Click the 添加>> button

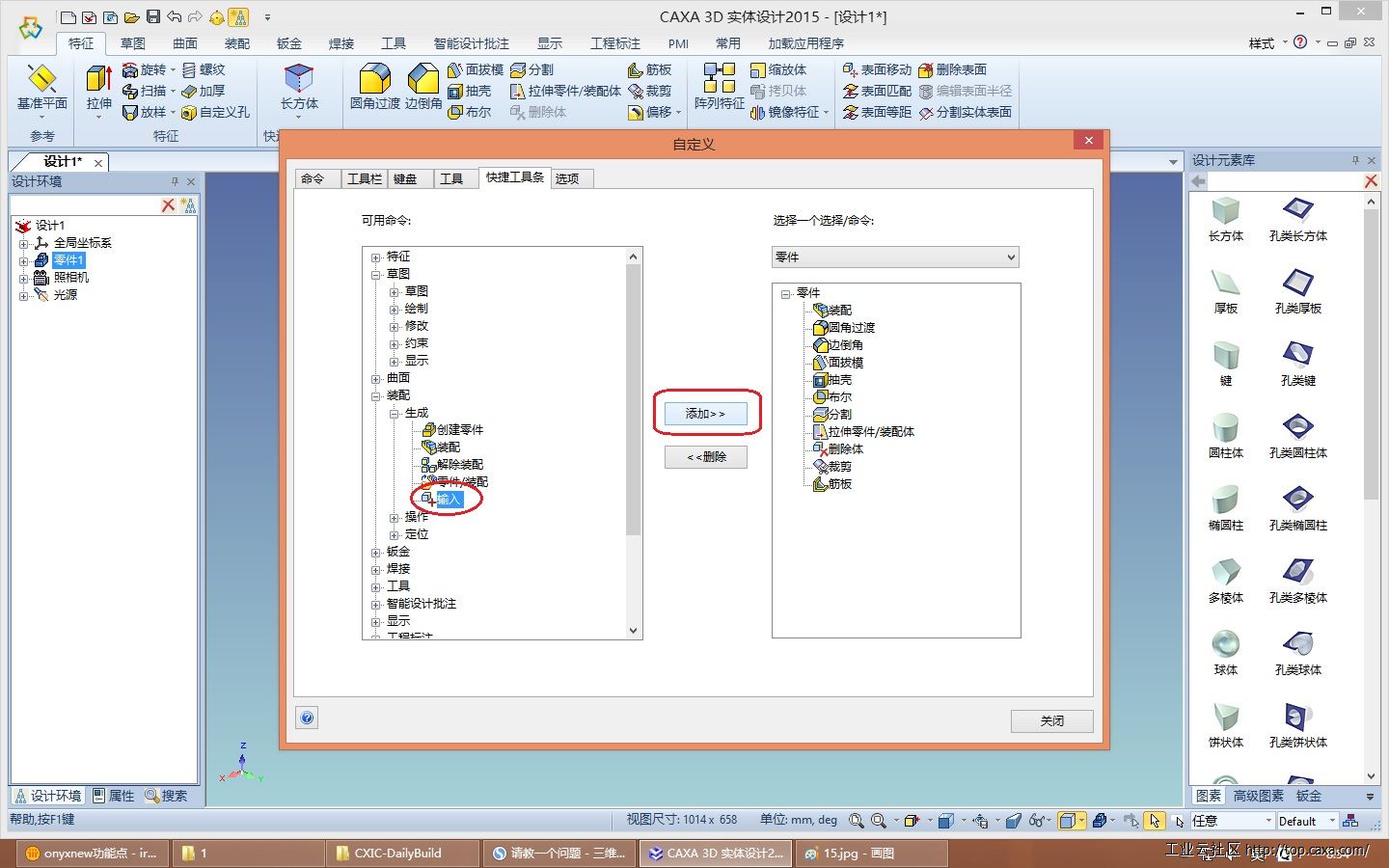coord(706,414)
